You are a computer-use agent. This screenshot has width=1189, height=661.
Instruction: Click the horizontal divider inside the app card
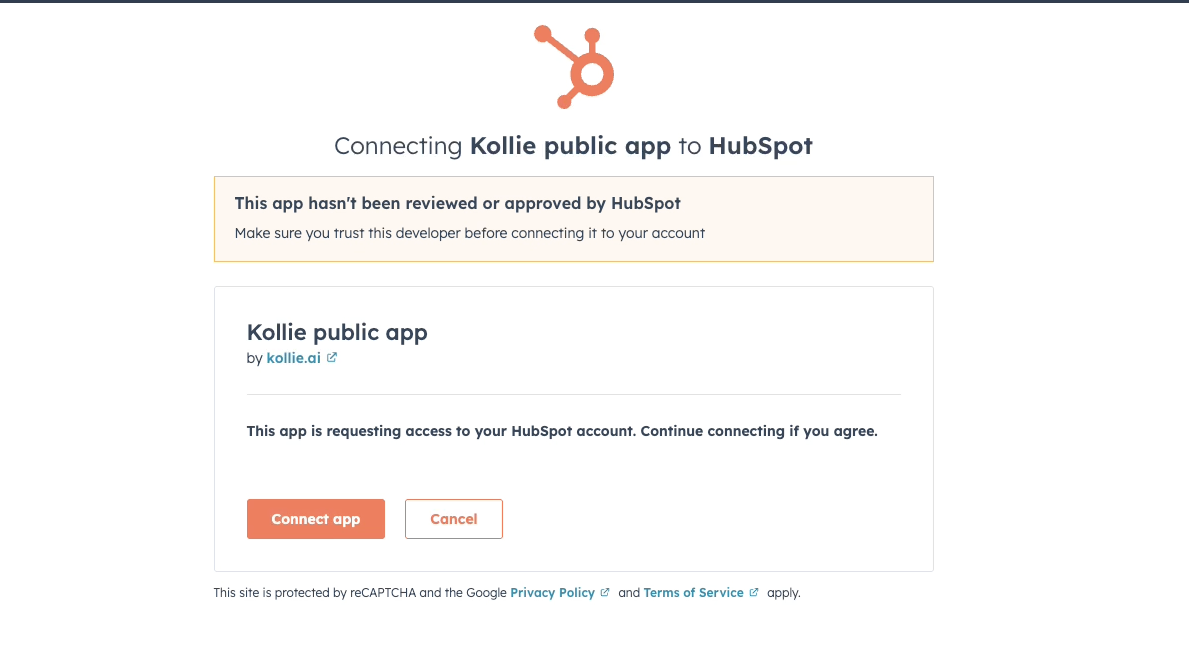click(x=573, y=394)
